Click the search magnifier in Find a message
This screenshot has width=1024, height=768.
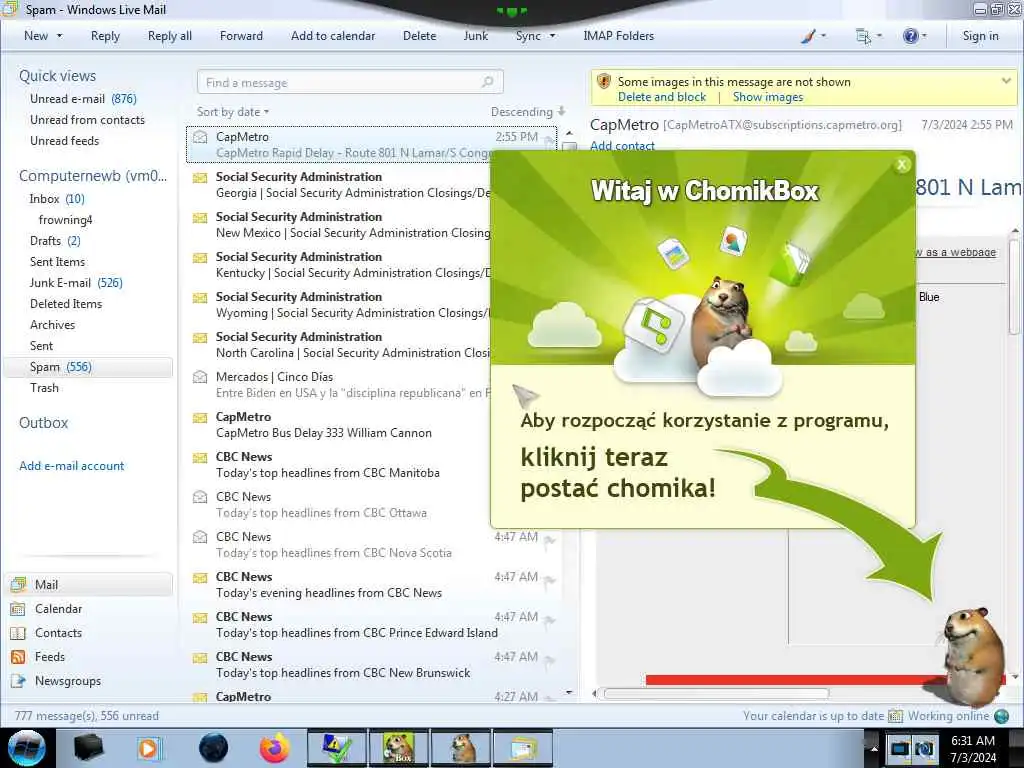point(487,82)
